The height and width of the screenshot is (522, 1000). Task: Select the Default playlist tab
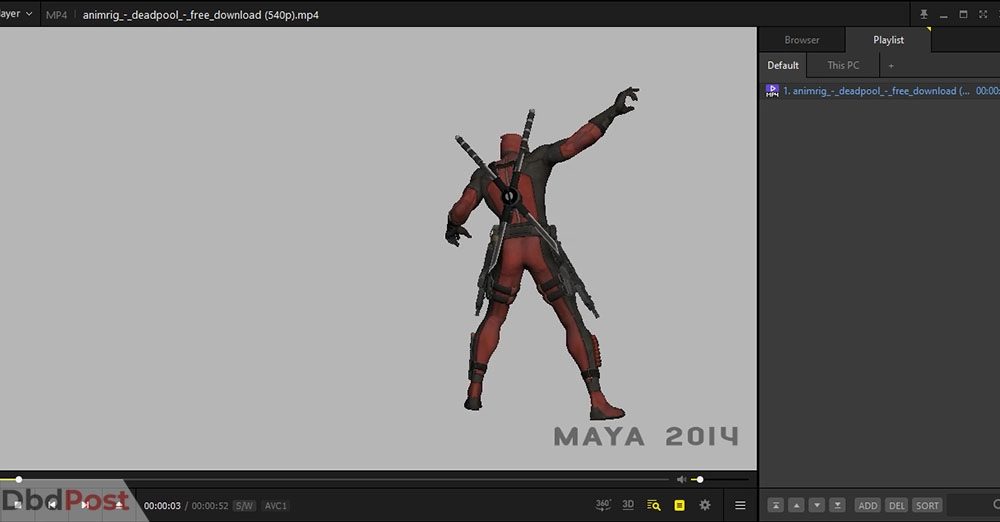point(783,65)
